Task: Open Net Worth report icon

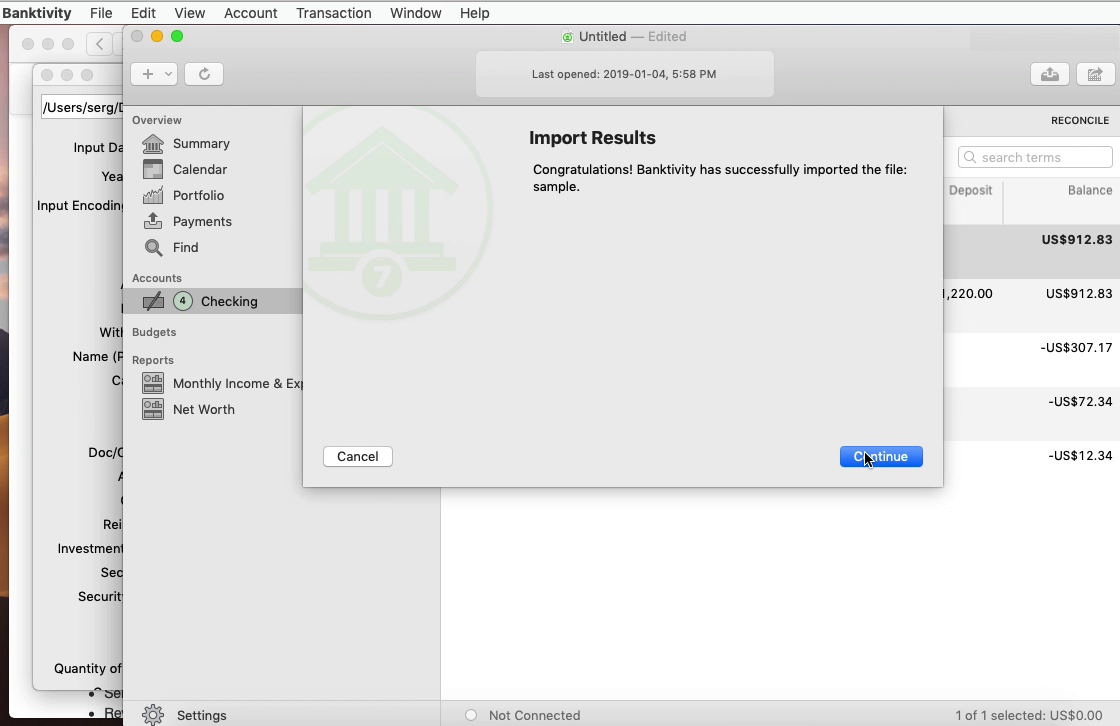Action: pyautogui.click(x=153, y=409)
